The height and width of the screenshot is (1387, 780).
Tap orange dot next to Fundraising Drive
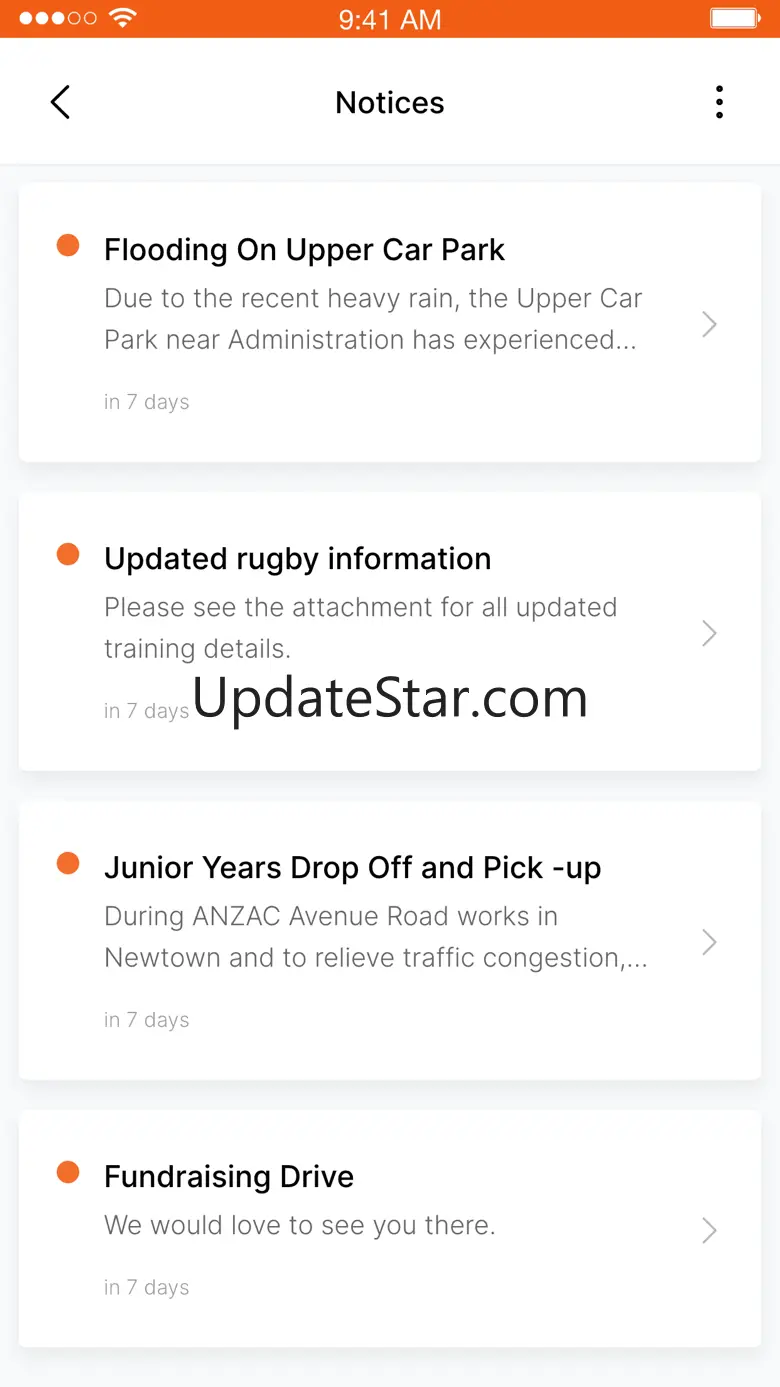click(x=68, y=1172)
